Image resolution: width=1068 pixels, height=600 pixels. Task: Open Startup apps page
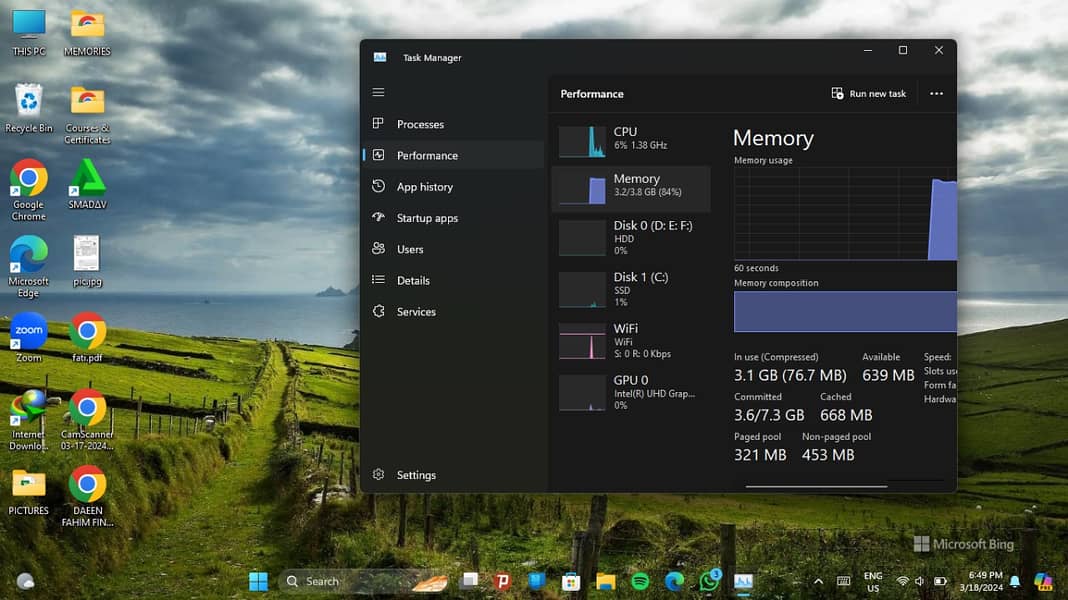click(x=427, y=218)
